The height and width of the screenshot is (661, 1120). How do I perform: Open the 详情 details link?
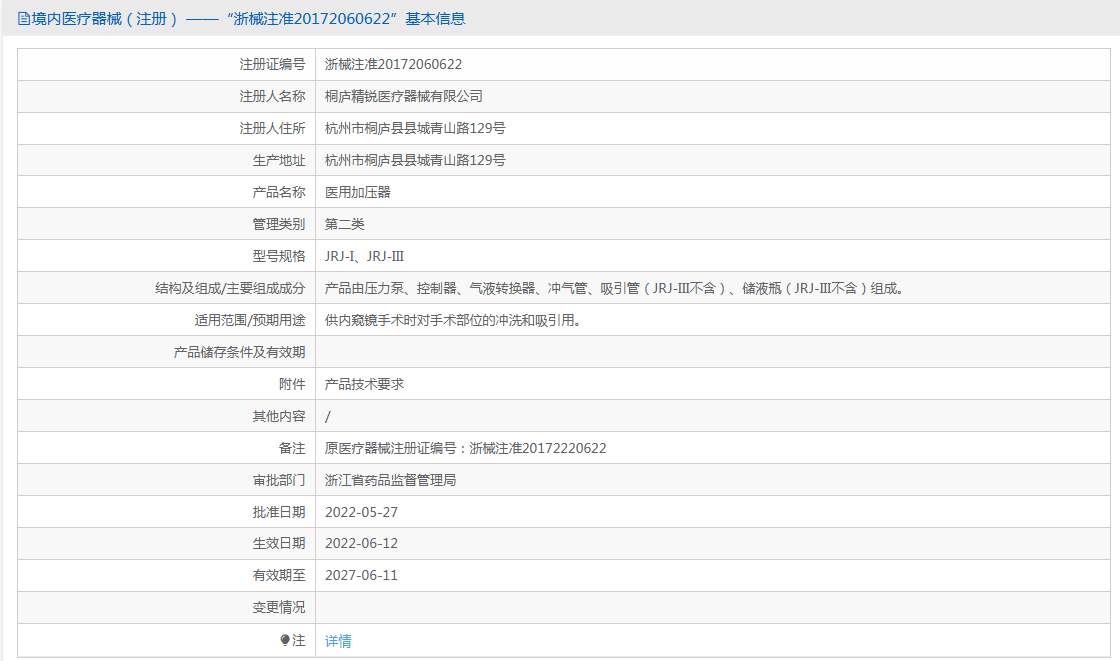[338, 641]
